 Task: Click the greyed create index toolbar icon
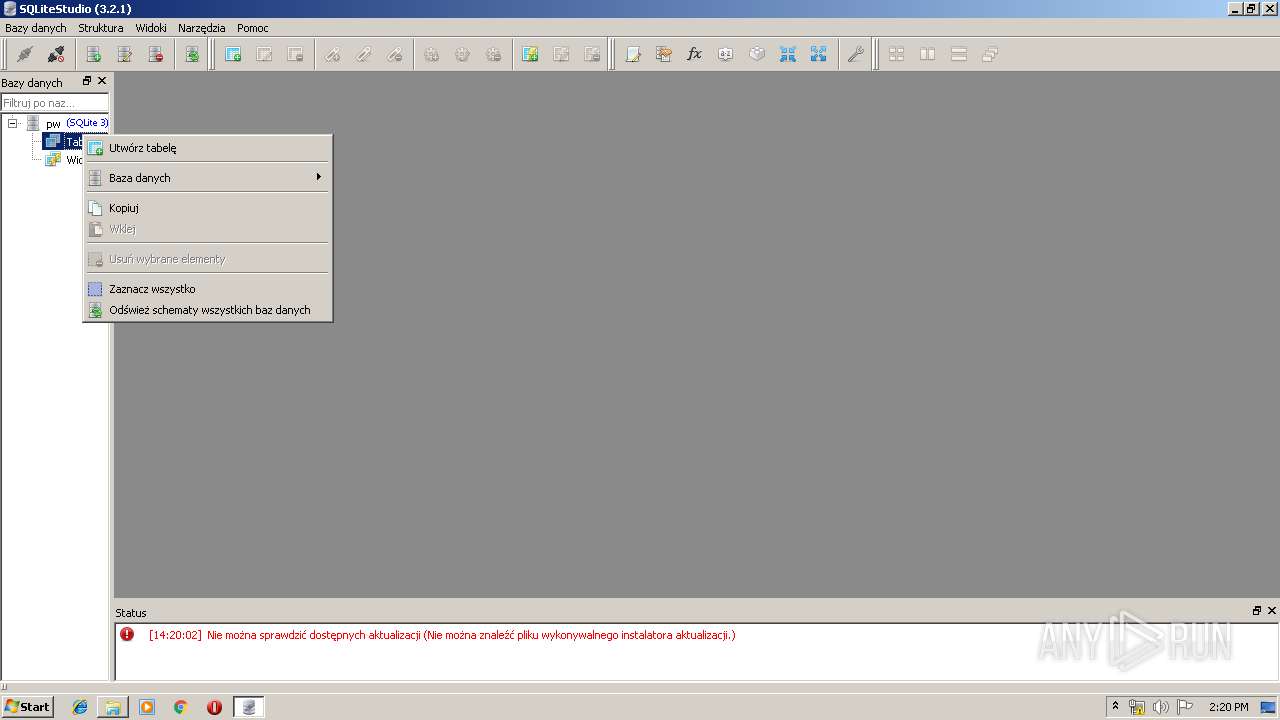pyautogui.click(x=332, y=55)
